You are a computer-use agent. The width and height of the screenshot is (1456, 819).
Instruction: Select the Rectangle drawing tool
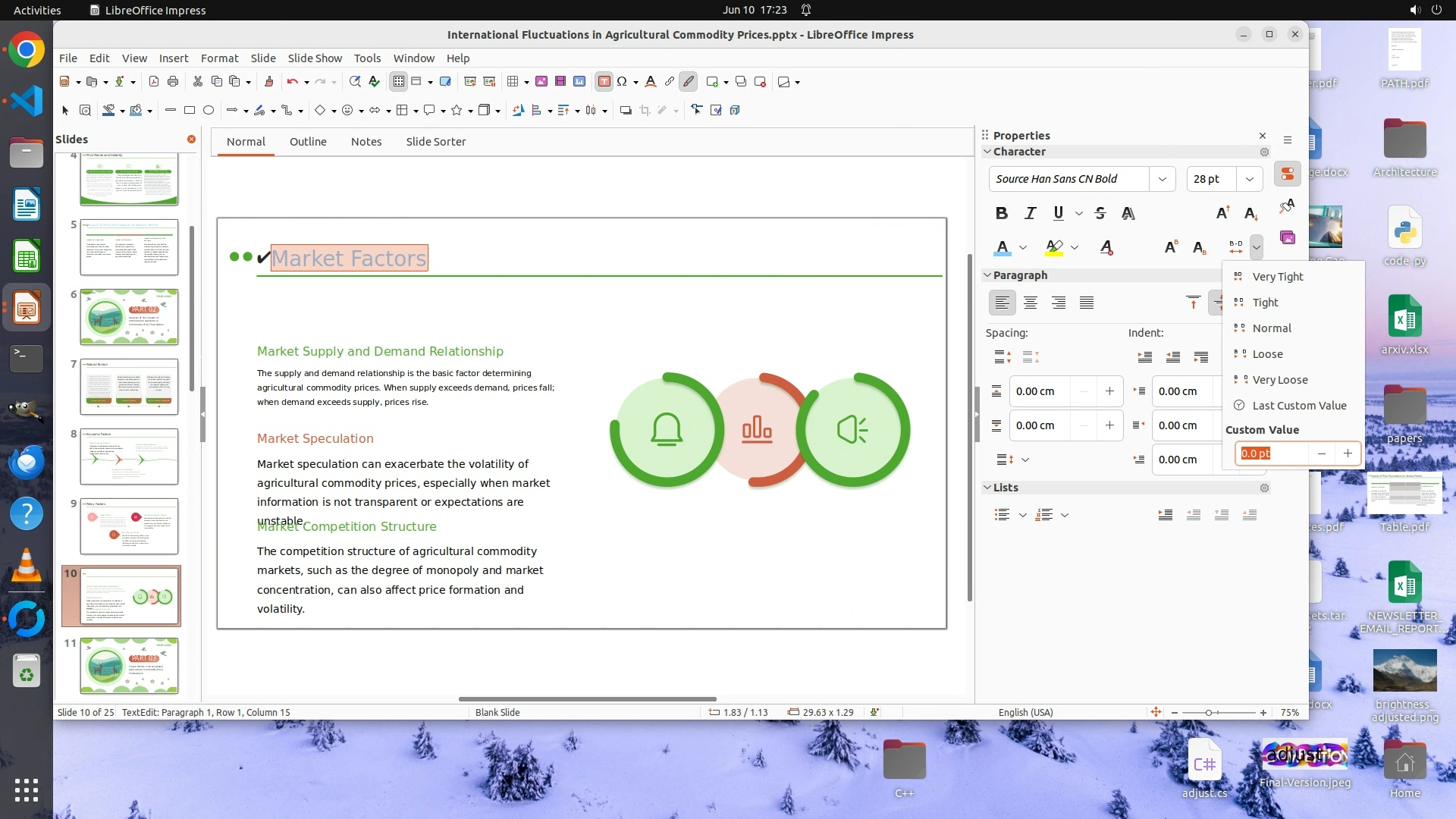190,111
